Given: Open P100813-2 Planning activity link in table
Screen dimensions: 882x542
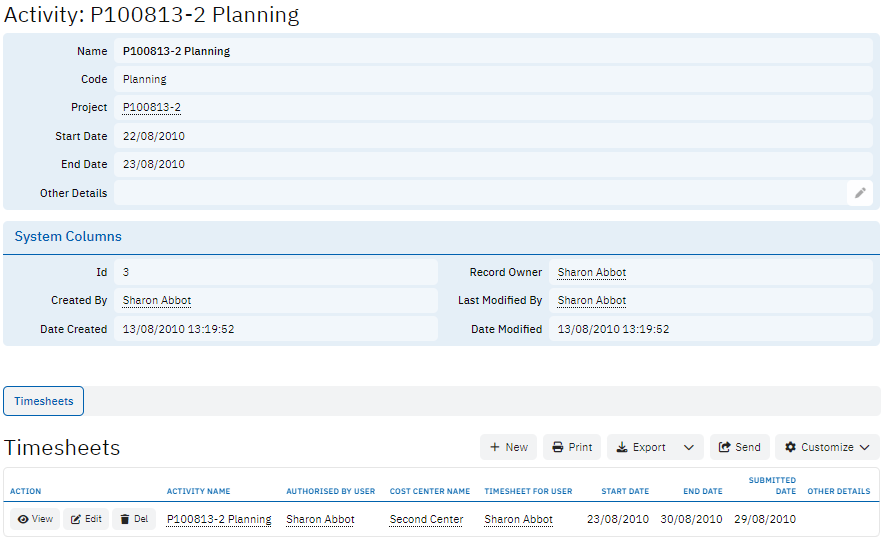Looking at the screenshot, I should point(219,519).
